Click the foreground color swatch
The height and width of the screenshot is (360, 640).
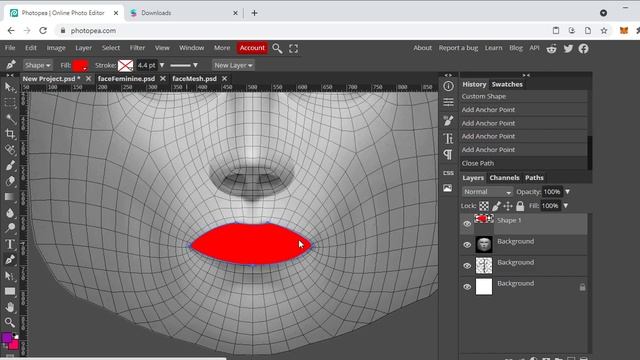point(7,338)
